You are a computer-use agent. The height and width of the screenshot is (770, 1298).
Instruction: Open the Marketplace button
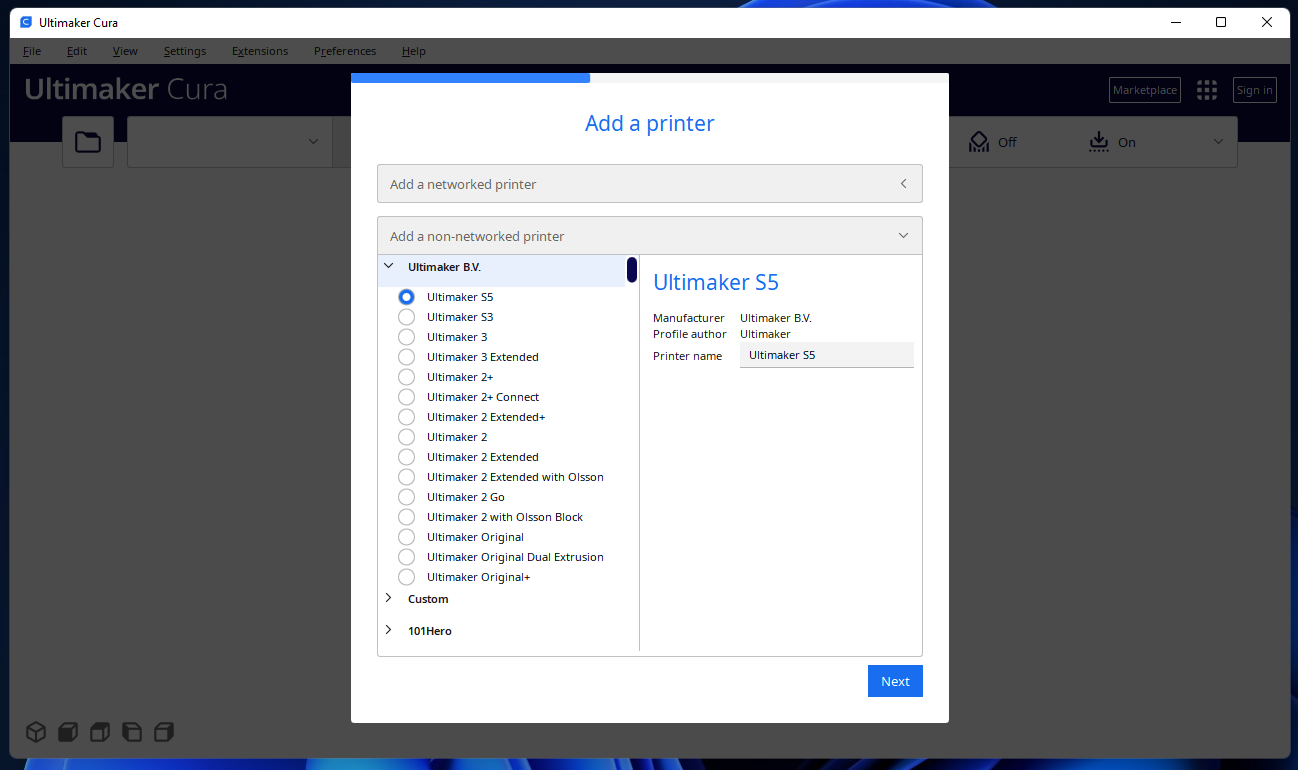click(x=1145, y=90)
